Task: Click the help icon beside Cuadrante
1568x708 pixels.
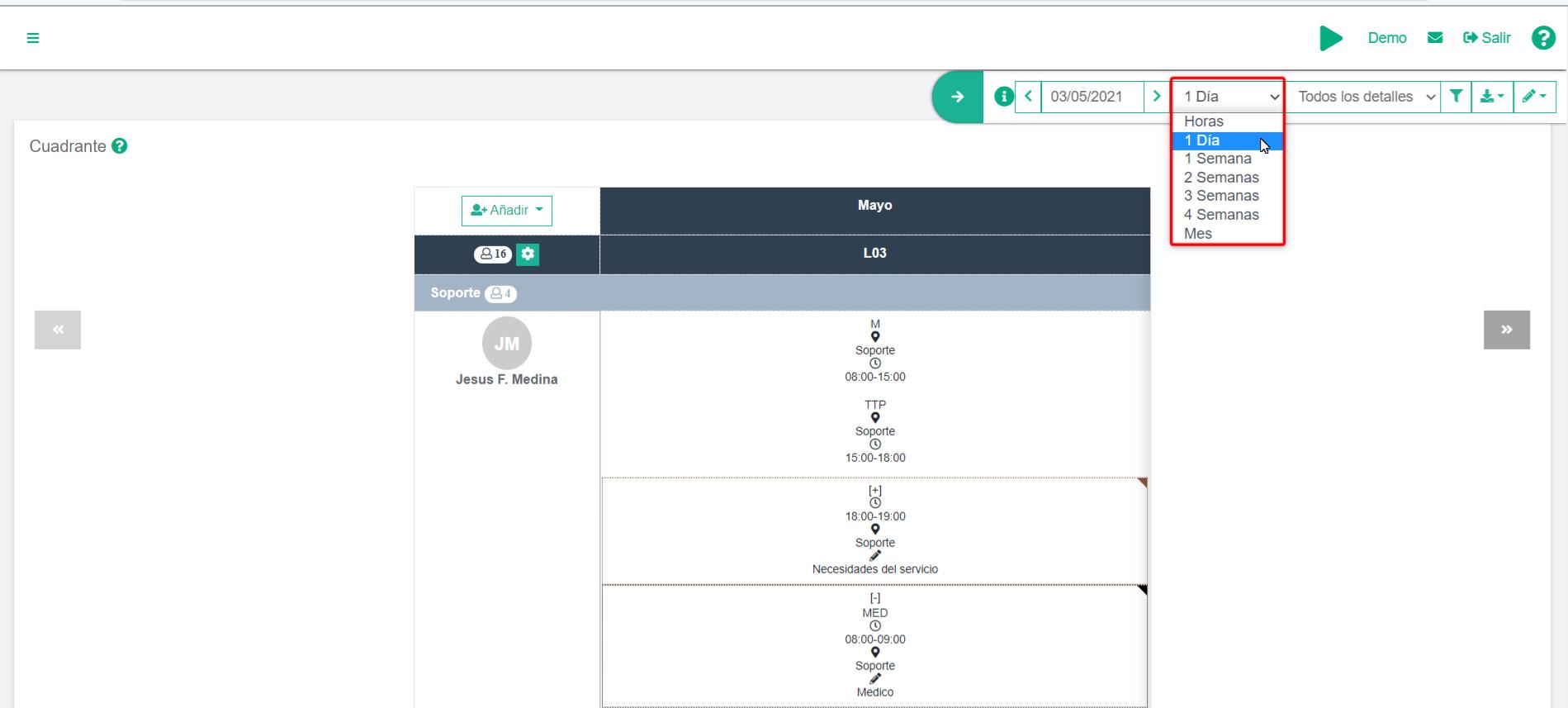Action: point(120,146)
